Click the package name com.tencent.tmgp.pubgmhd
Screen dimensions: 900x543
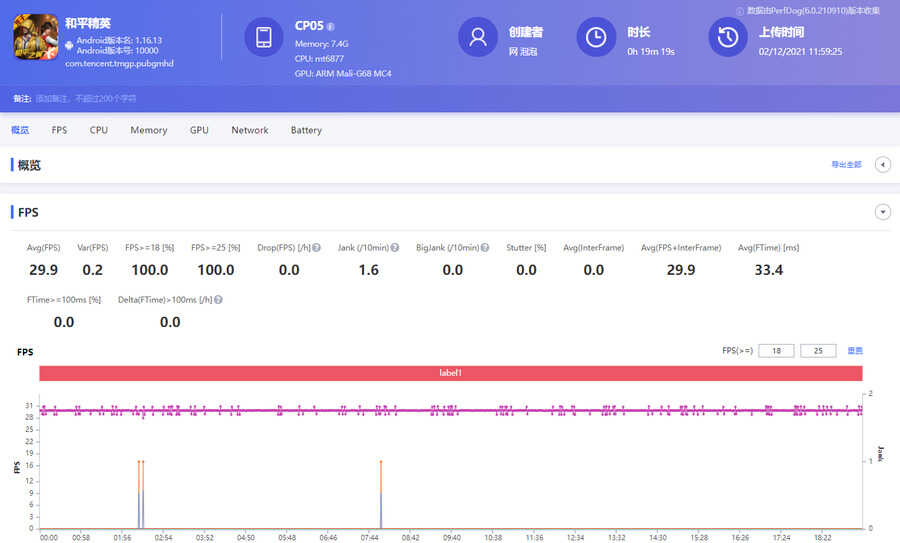[119, 64]
